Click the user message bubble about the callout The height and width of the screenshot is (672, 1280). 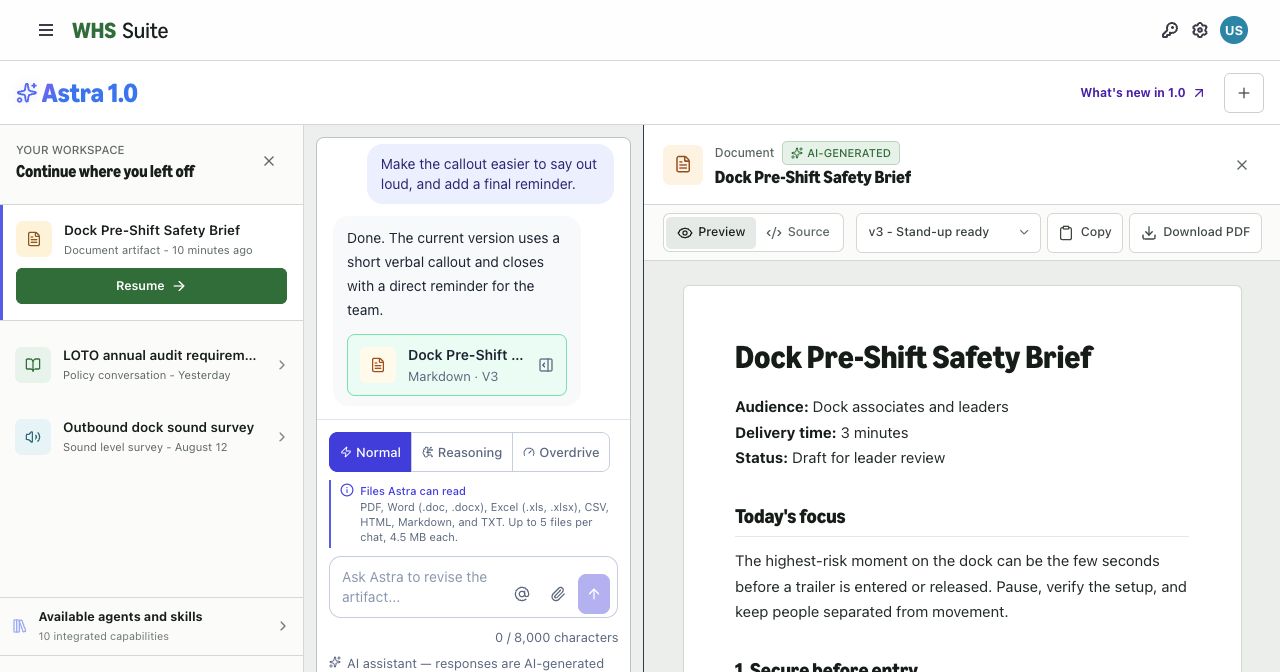click(x=490, y=174)
